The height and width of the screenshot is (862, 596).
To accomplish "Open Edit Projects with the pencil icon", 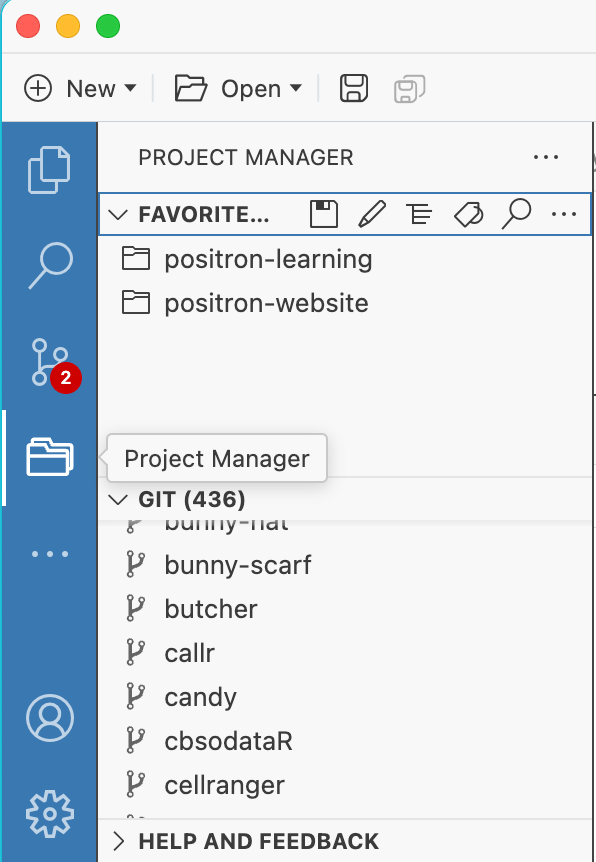I will (371, 213).
